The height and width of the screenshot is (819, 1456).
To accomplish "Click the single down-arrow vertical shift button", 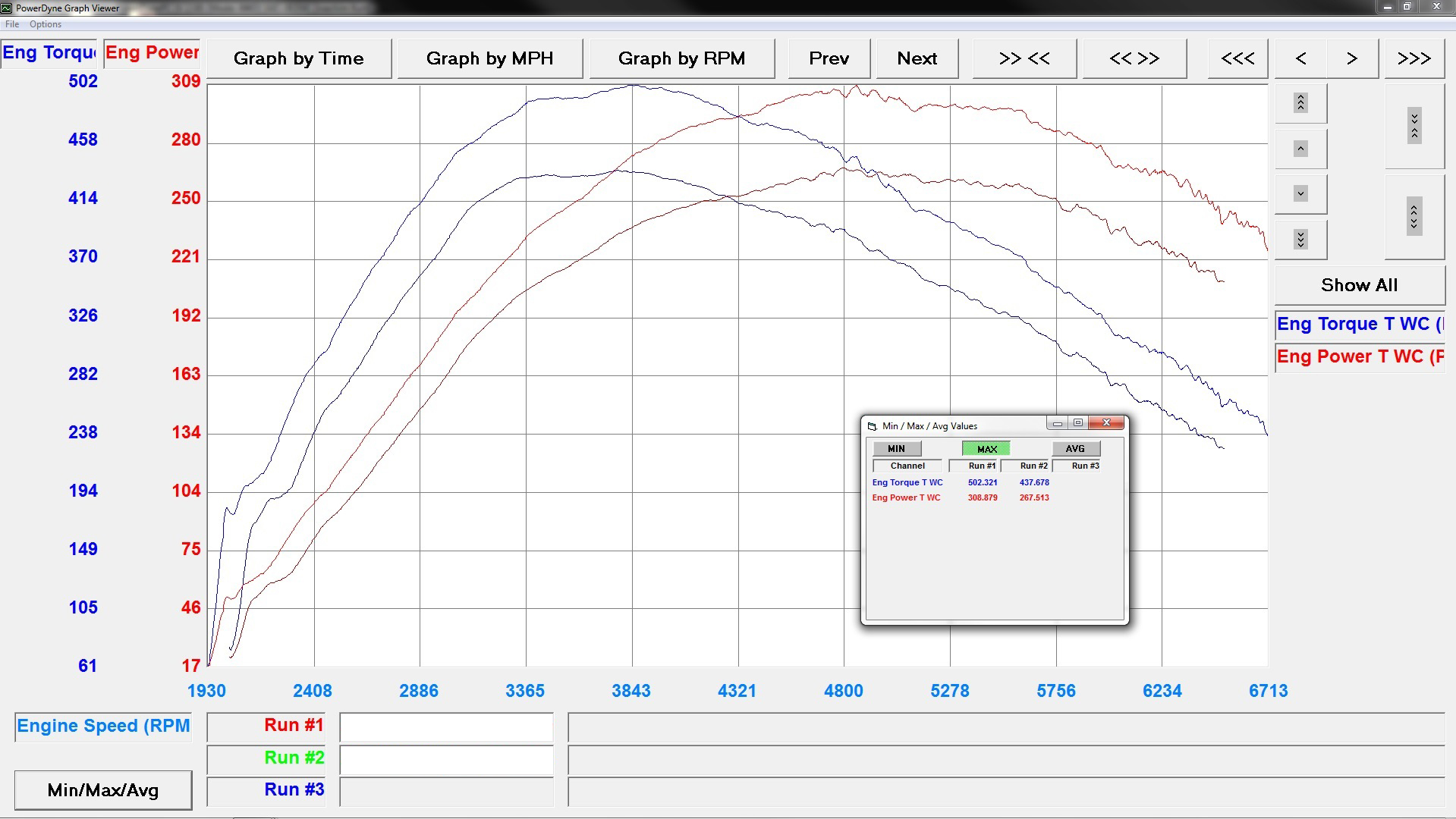I will [x=1300, y=193].
